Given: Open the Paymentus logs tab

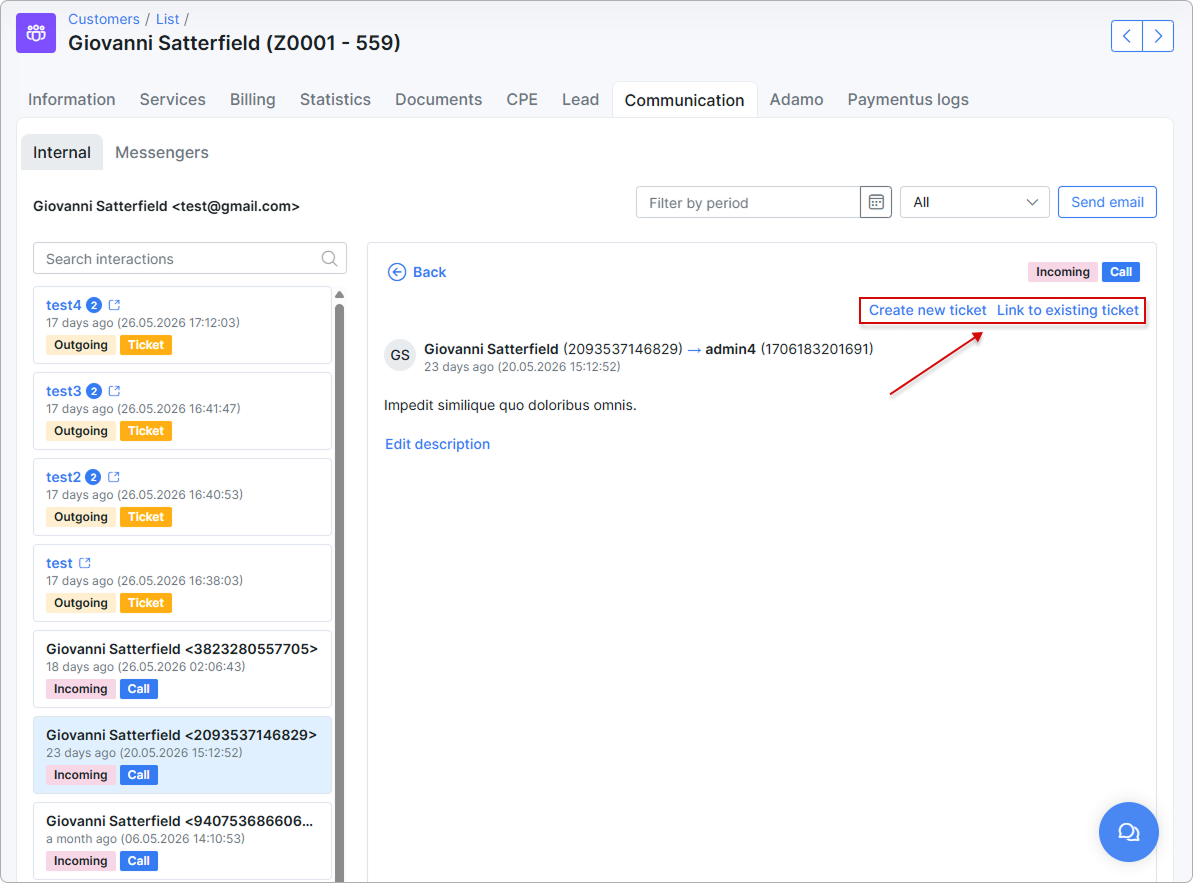Looking at the screenshot, I should point(908,100).
